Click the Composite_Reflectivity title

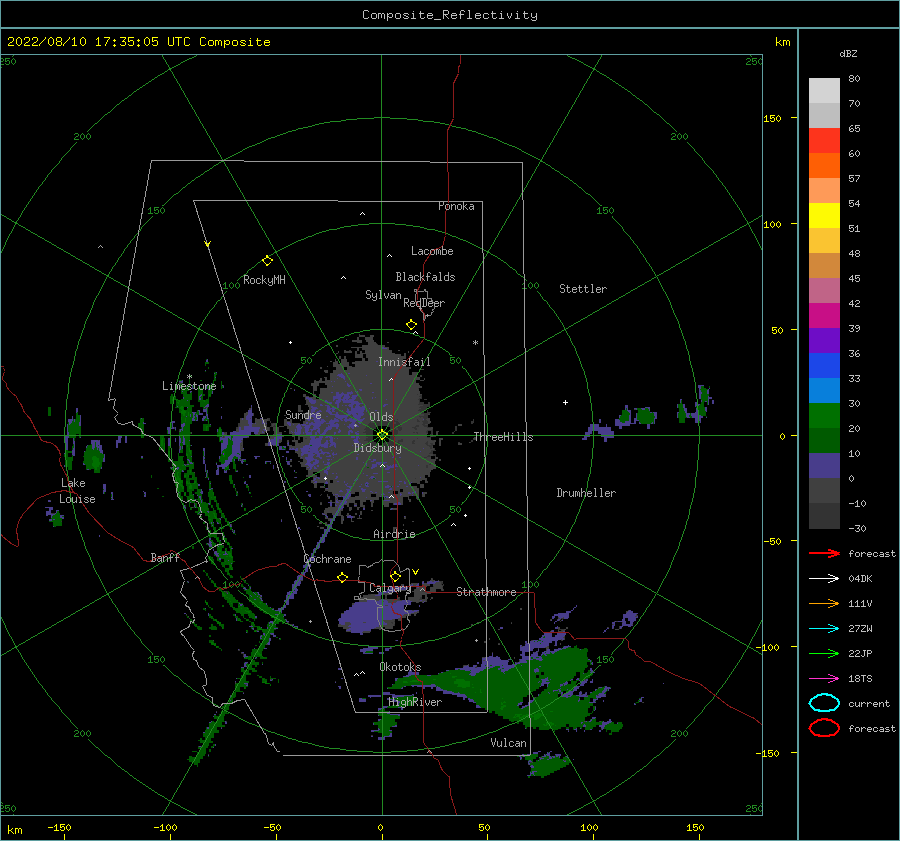[449, 15]
